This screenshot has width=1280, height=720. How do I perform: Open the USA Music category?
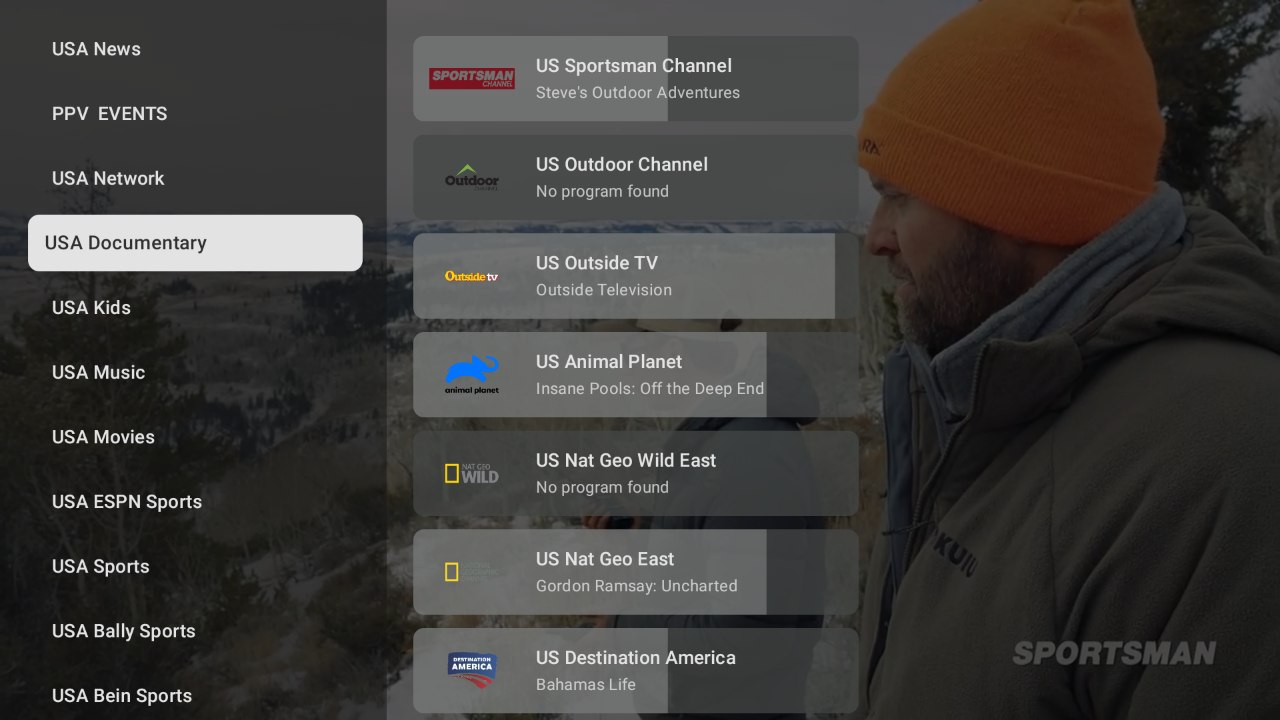98,372
